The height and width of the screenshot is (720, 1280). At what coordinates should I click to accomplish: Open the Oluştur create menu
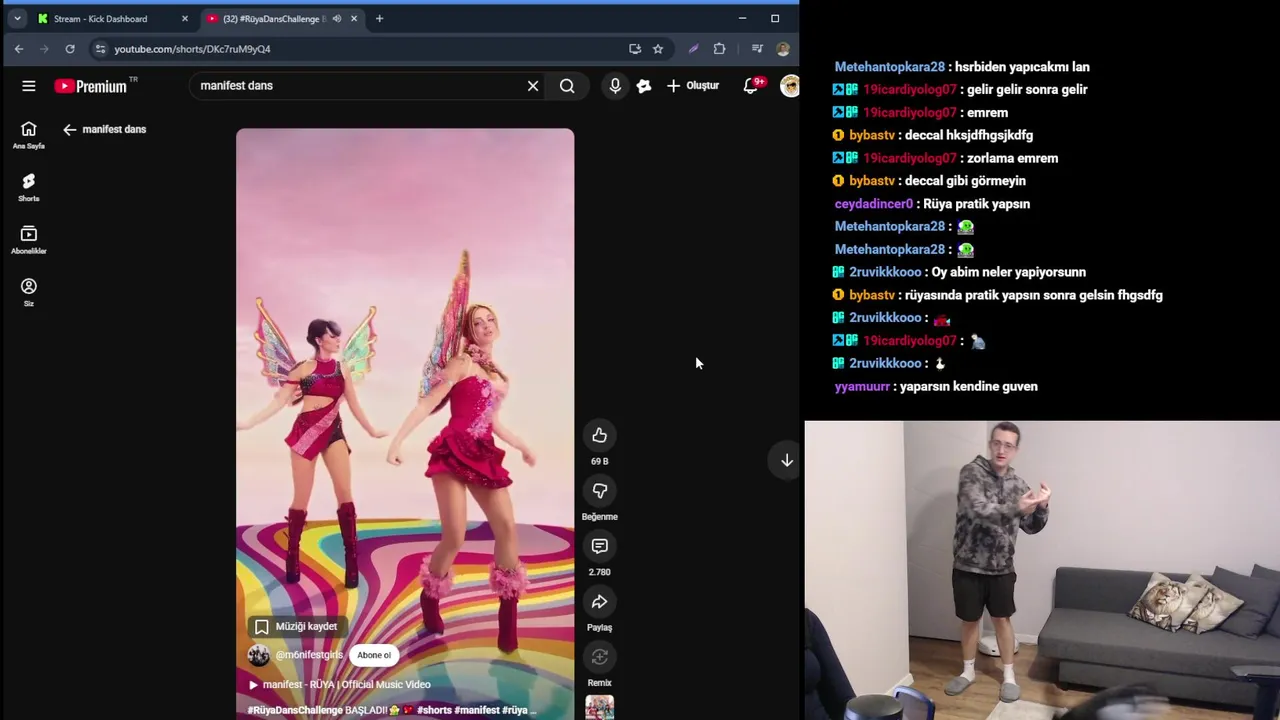[x=692, y=86]
